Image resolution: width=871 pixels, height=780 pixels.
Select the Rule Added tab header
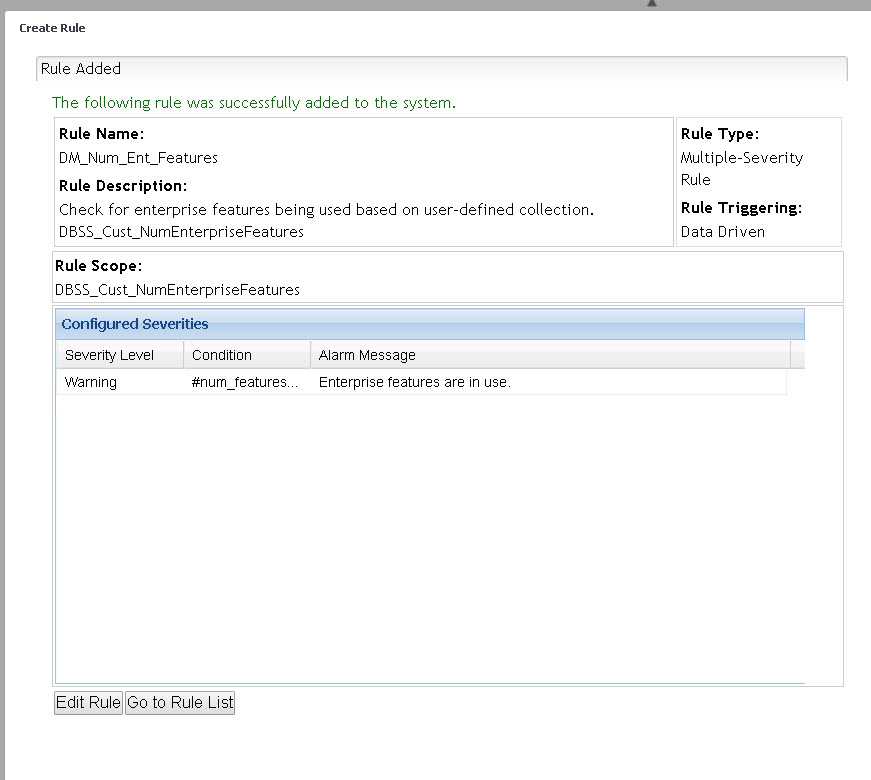click(x=81, y=69)
